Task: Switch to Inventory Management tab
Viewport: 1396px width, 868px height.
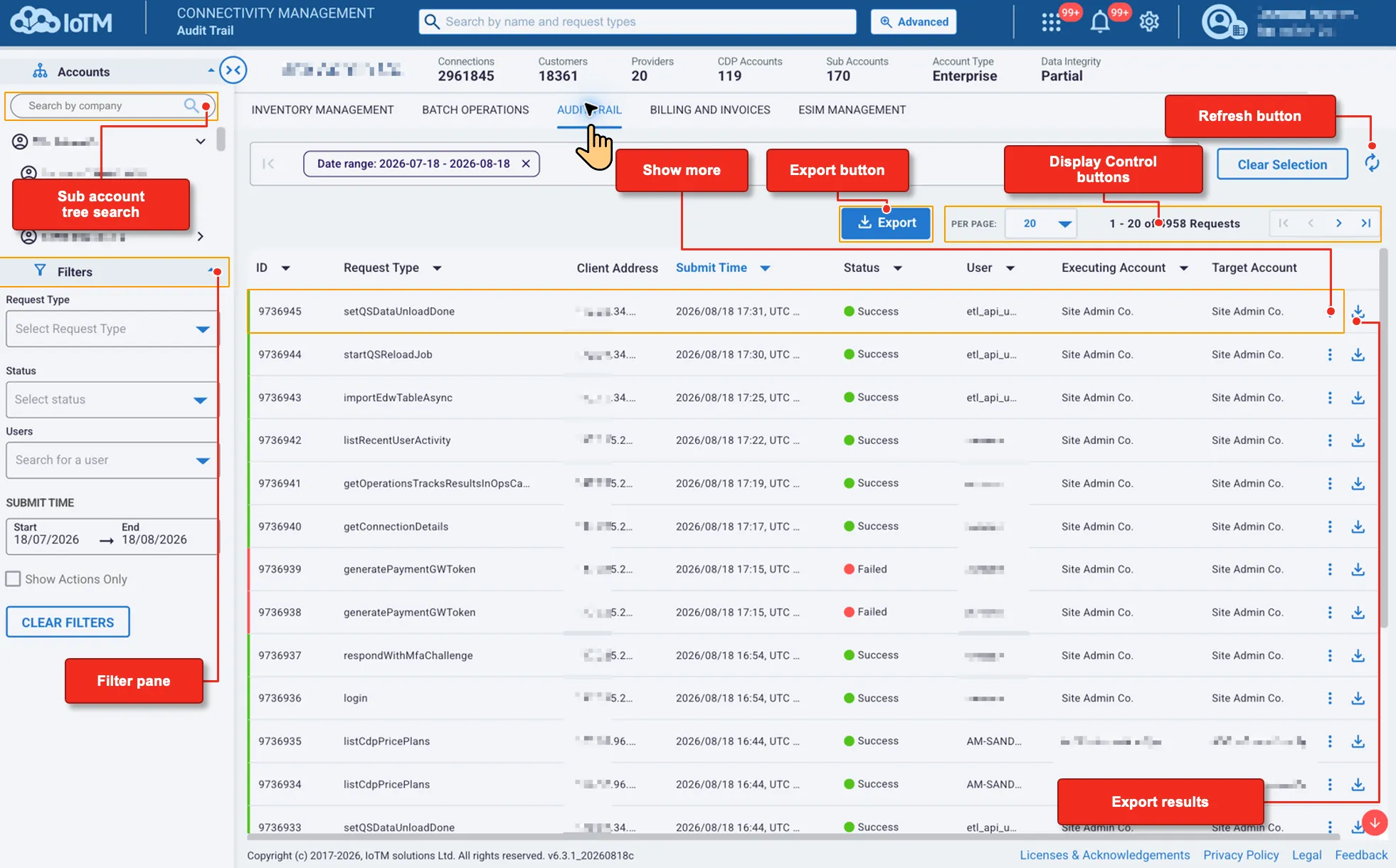Action: [322, 110]
